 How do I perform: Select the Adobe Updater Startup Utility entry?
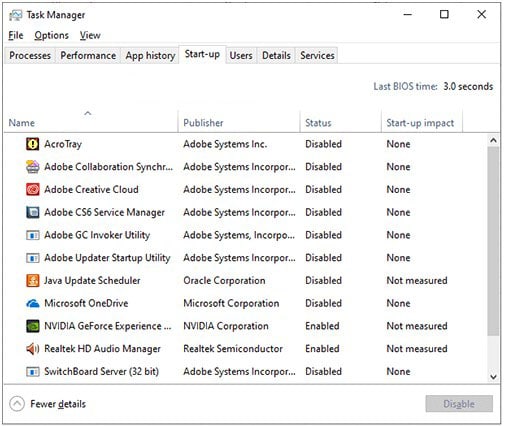107,258
